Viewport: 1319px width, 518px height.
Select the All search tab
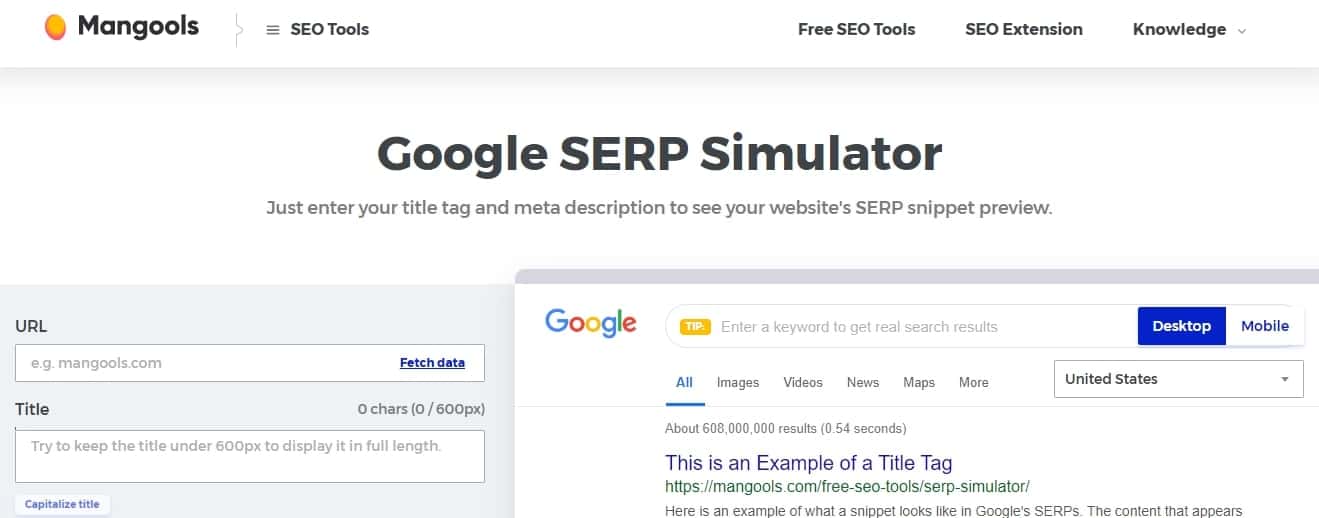[x=684, y=382]
